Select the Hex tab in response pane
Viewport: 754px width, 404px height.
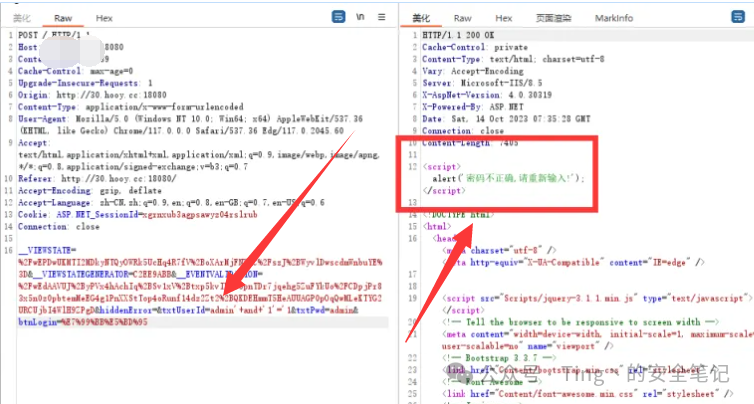coord(503,18)
